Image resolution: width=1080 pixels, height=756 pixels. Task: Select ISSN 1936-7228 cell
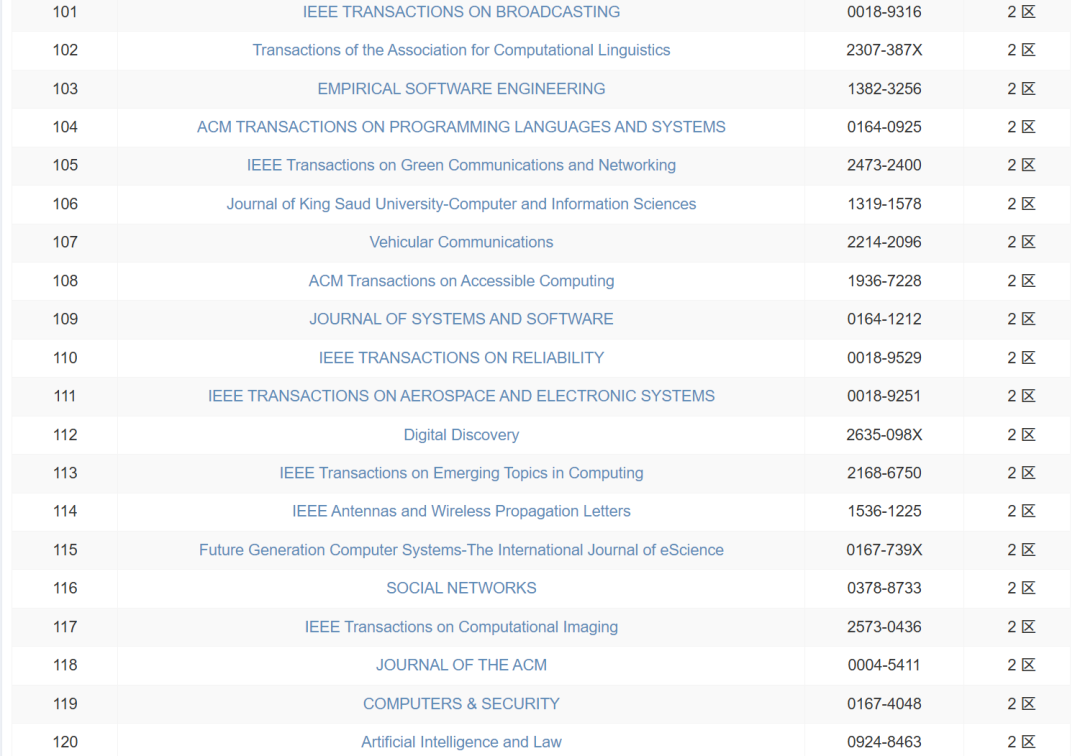click(x=884, y=281)
